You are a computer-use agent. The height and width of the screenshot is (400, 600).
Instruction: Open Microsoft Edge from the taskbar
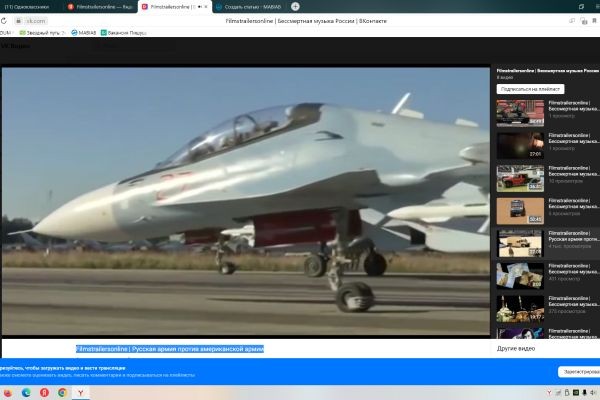[26, 393]
